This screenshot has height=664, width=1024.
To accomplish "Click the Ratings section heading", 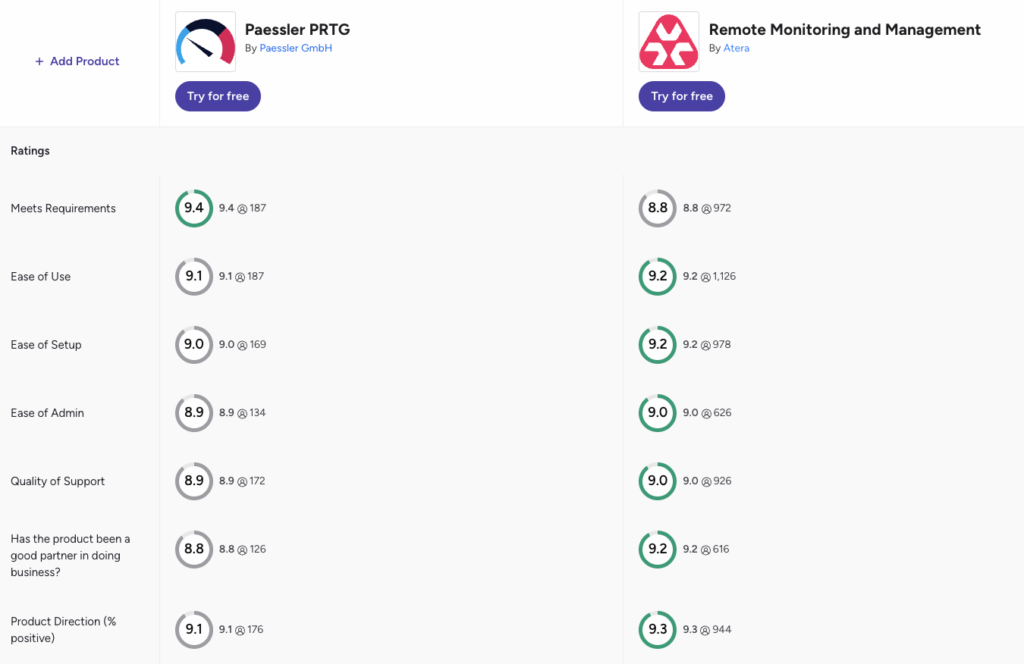I will click(x=30, y=151).
